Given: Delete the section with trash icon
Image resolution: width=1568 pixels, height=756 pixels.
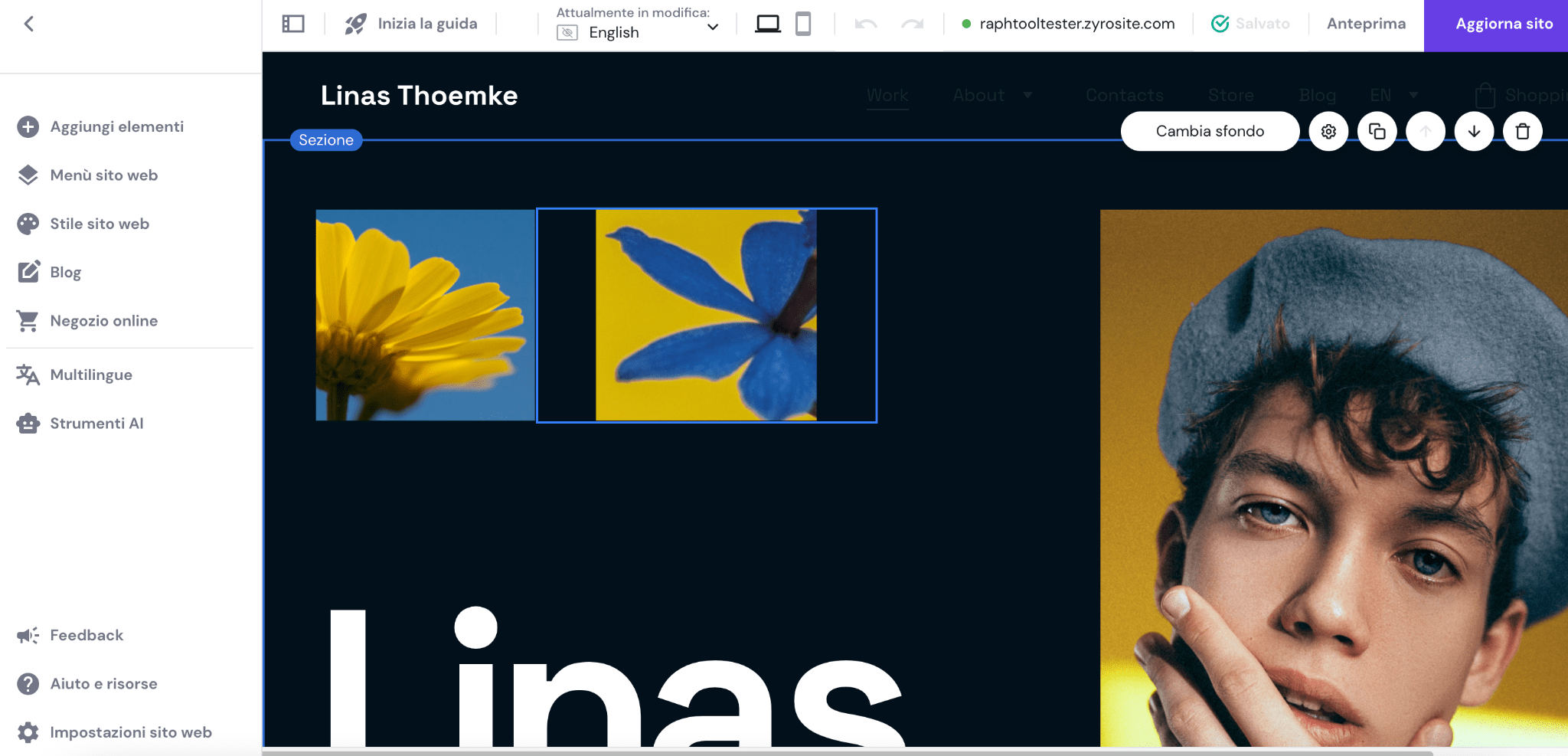Looking at the screenshot, I should tap(1523, 132).
